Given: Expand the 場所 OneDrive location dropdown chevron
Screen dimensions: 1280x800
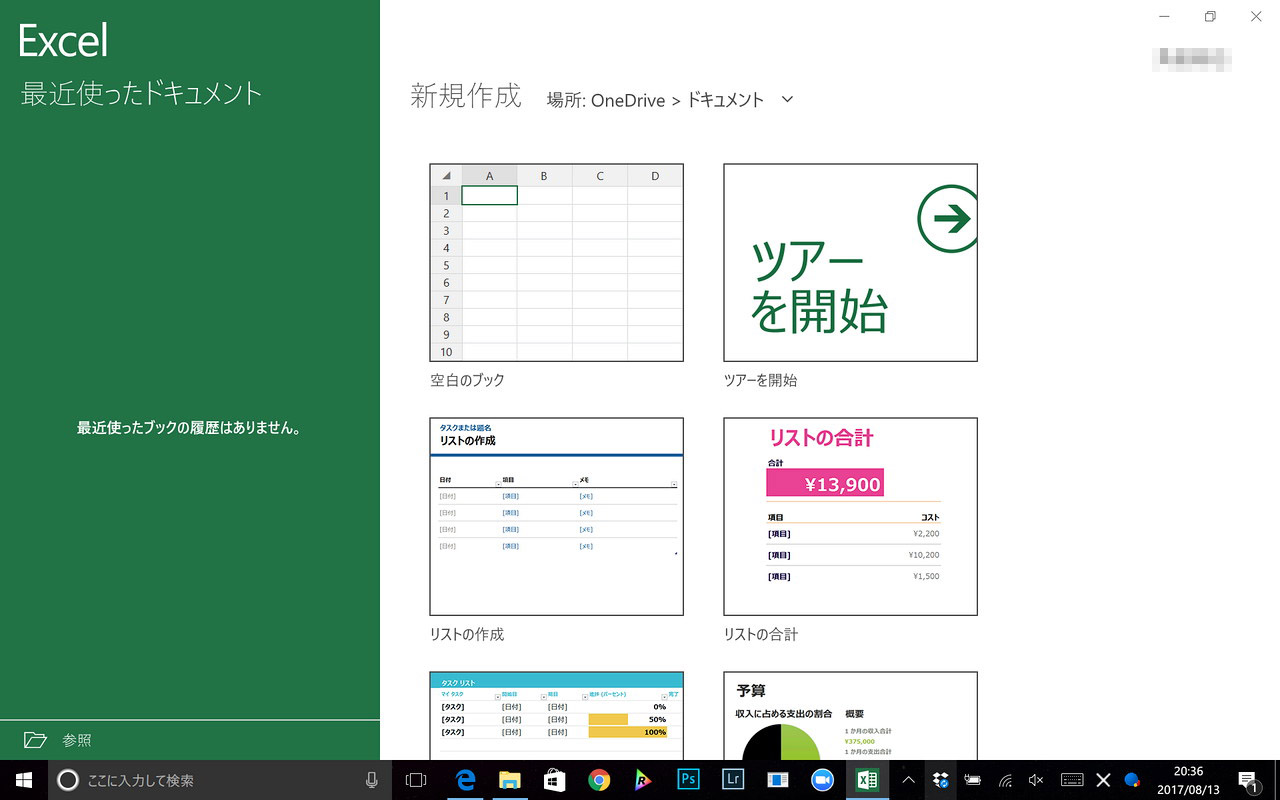Looking at the screenshot, I should click(787, 99).
